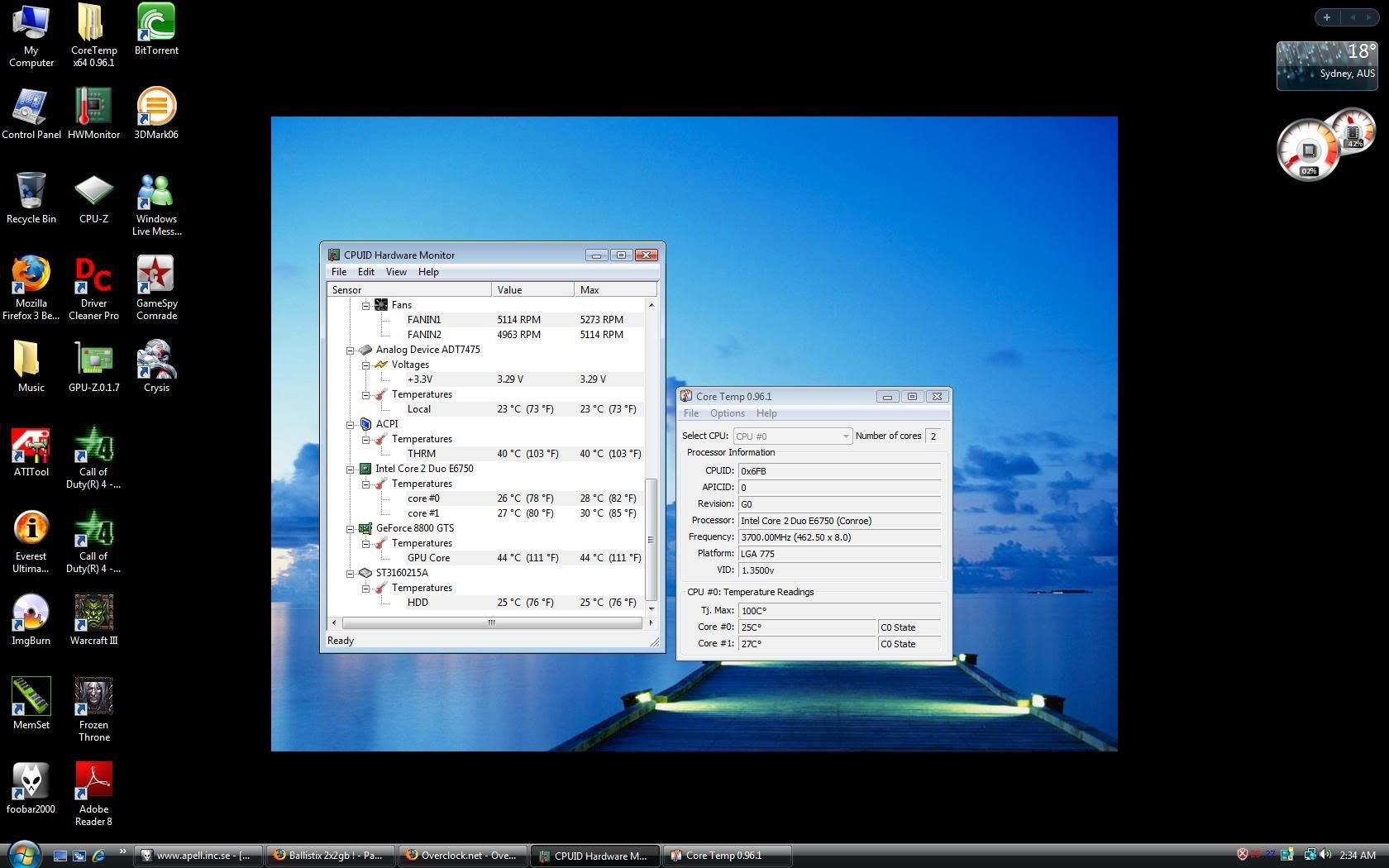Open the Select CPU dropdown in Core Temp
The image size is (1389, 868).
[x=844, y=436]
